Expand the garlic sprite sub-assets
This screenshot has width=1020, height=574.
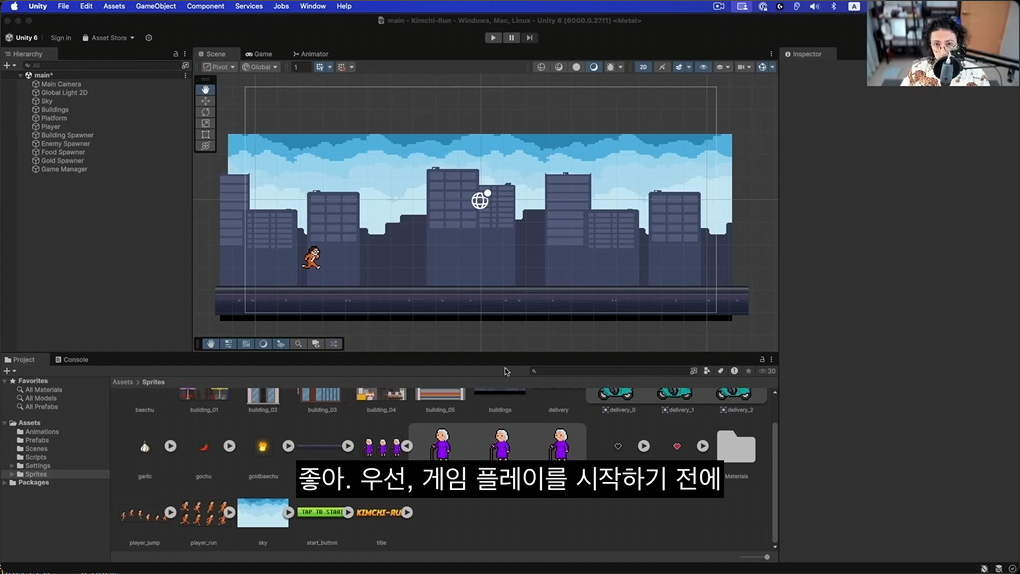[170, 446]
